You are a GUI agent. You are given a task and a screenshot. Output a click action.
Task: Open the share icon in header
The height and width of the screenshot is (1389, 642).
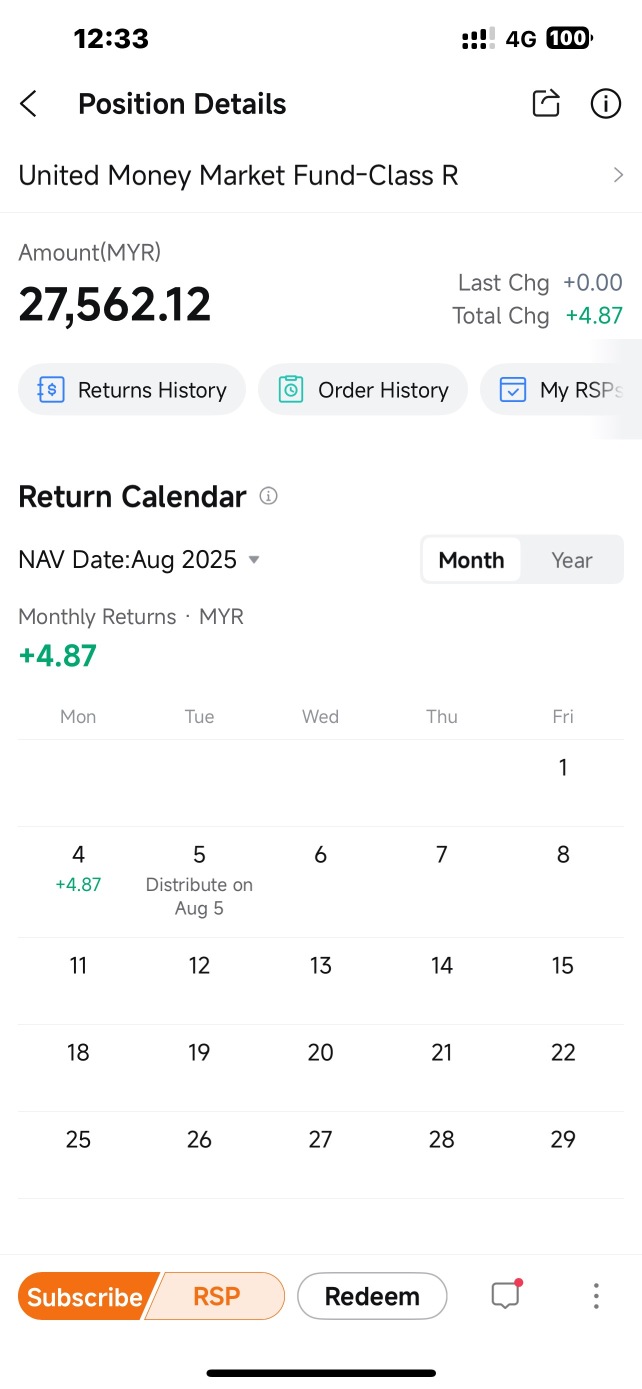tap(546, 103)
